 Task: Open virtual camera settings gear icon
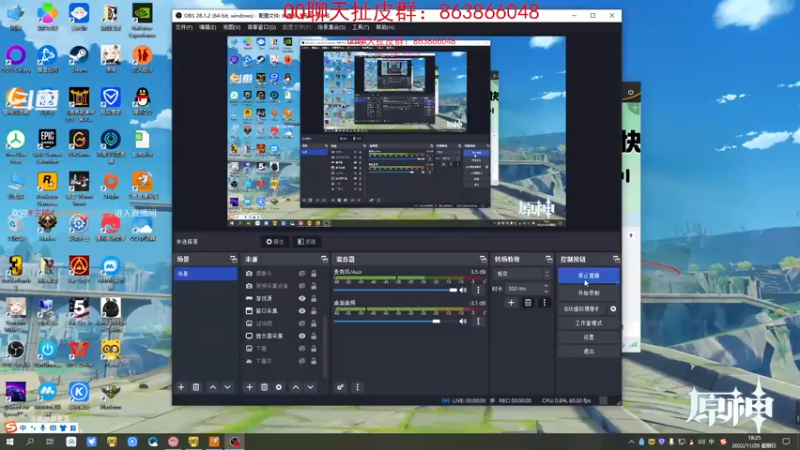coord(613,309)
